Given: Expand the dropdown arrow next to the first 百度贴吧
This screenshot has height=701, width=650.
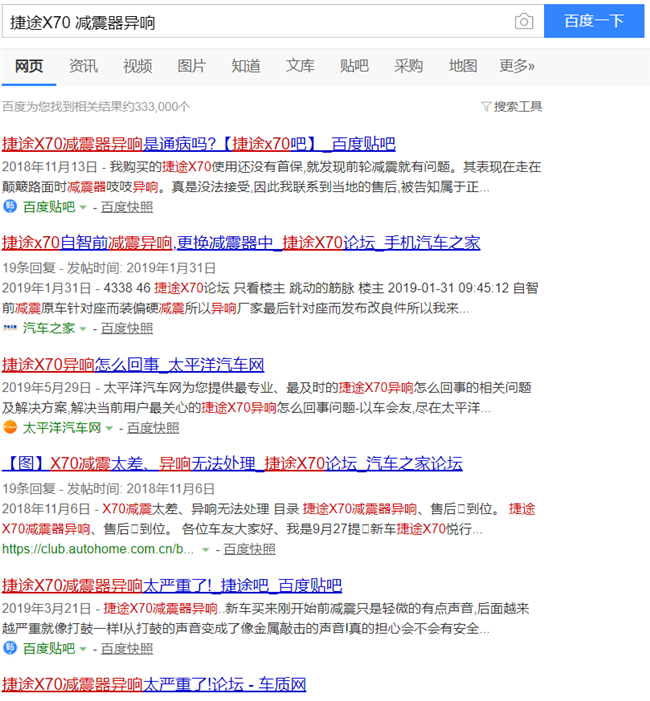Looking at the screenshot, I should coord(83,207).
